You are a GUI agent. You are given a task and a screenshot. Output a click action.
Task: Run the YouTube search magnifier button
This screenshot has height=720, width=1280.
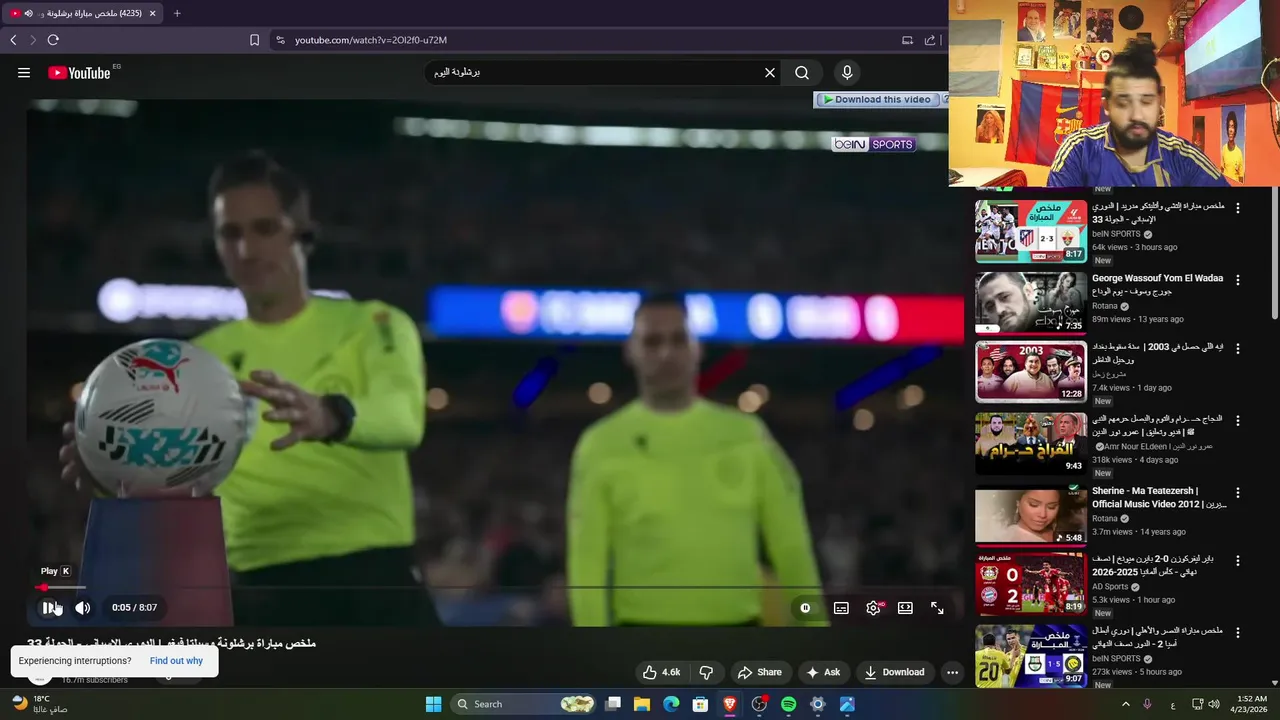tap(802, 73)
